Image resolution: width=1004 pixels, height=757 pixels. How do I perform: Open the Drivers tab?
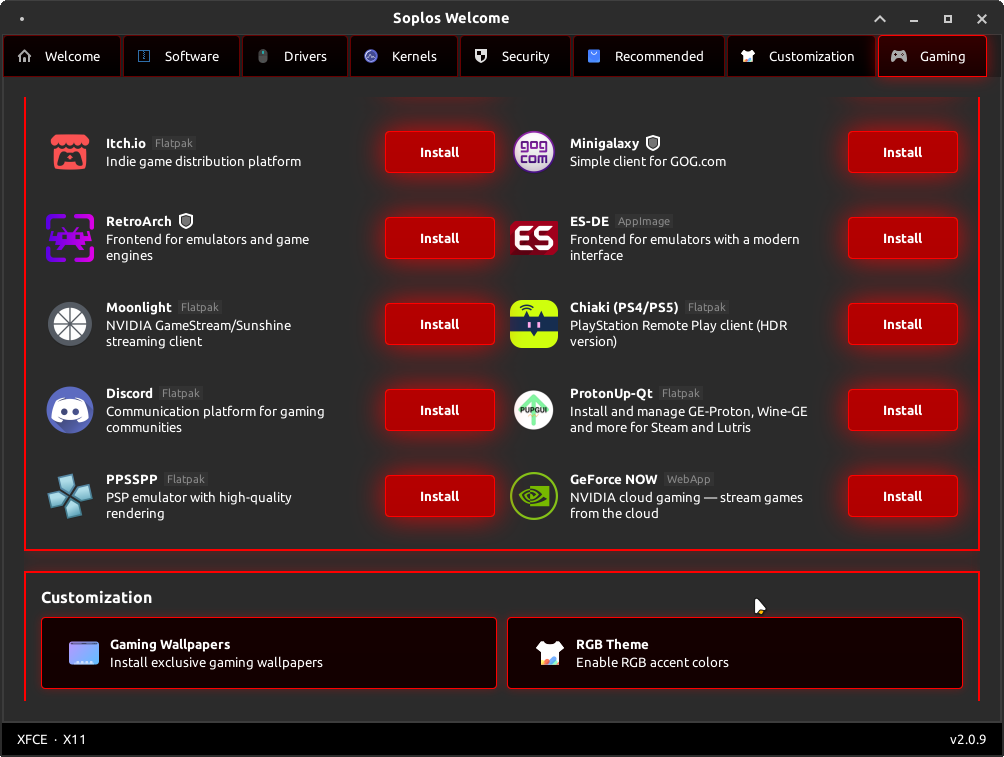point(295,56)
